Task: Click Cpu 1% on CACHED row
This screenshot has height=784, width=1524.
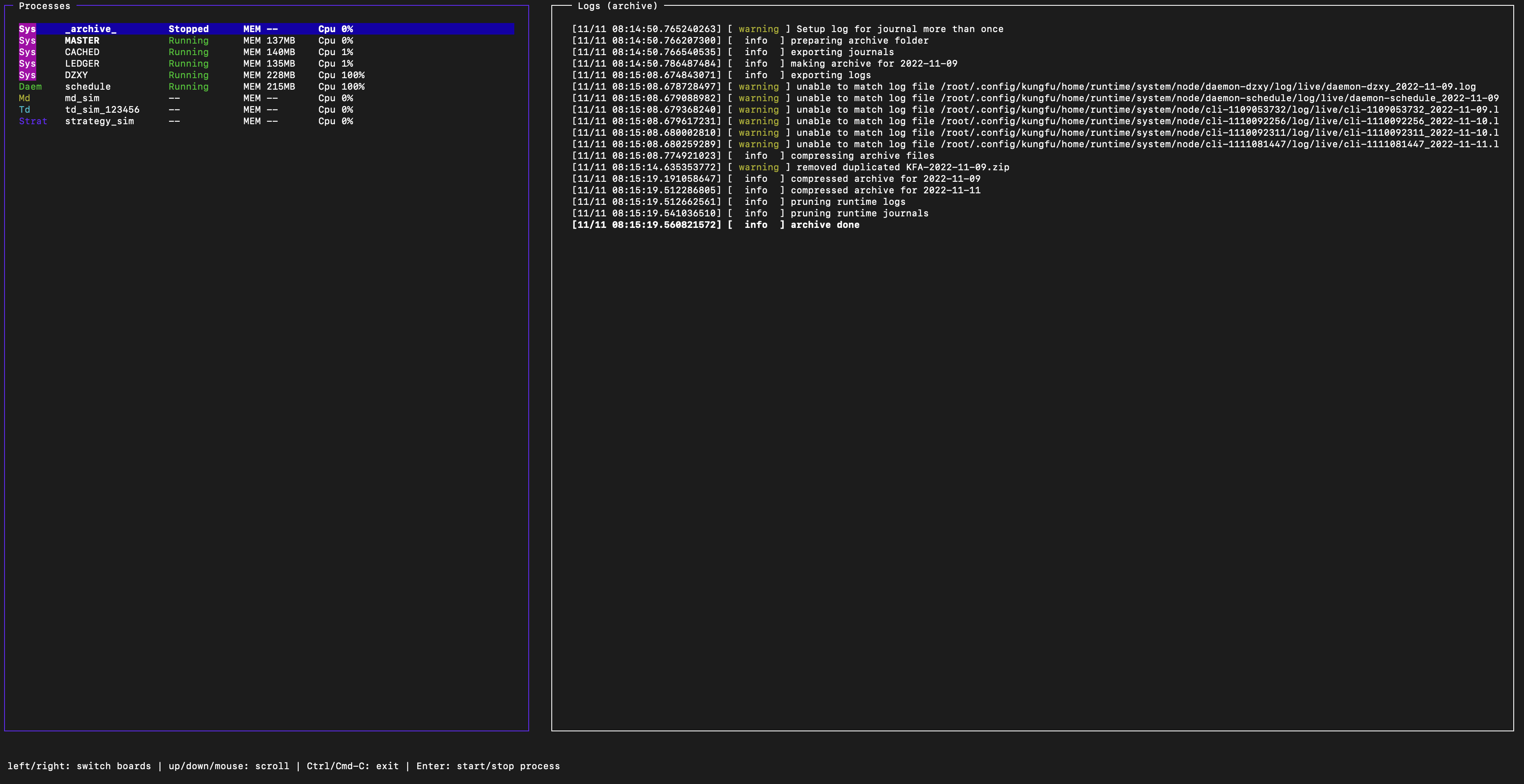Action: click(x=335, y=52)
